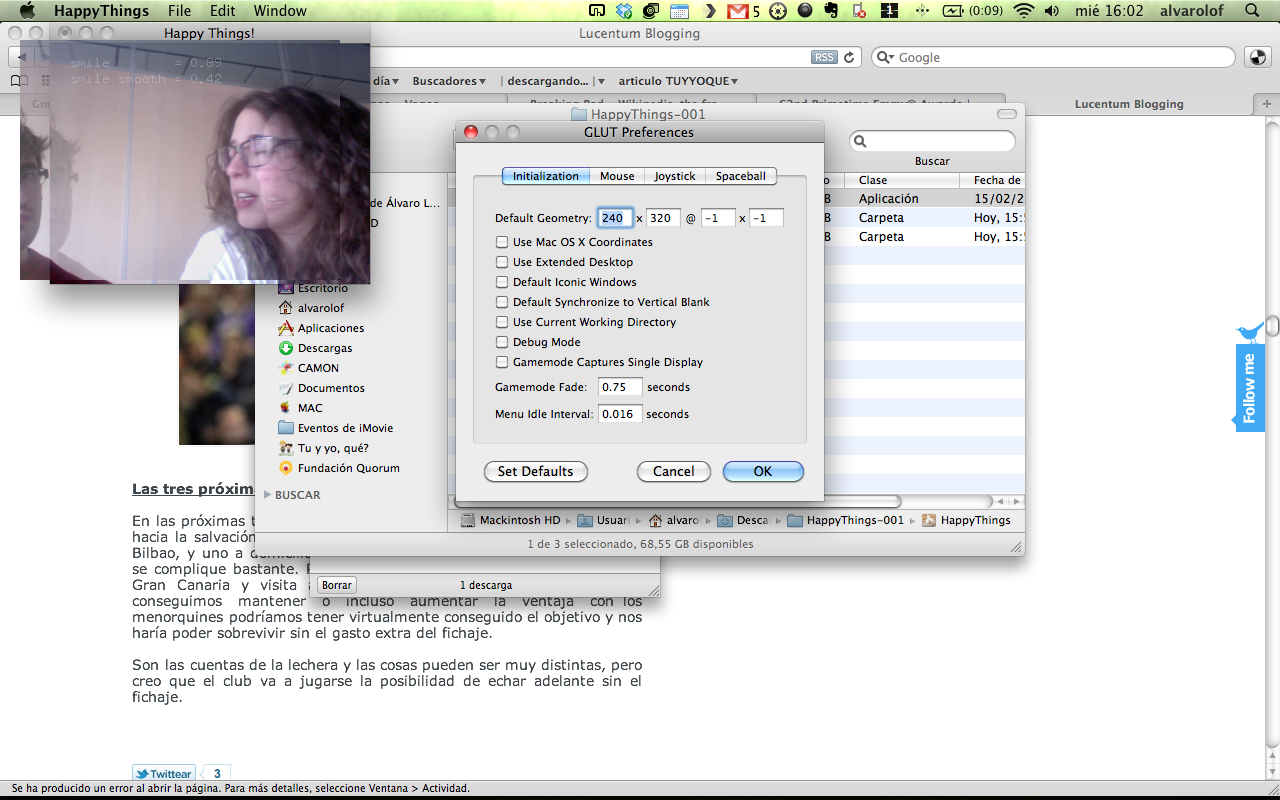Click the Spotlight magnifying glass
1280x800 pixels.
tap(1252, 11)
